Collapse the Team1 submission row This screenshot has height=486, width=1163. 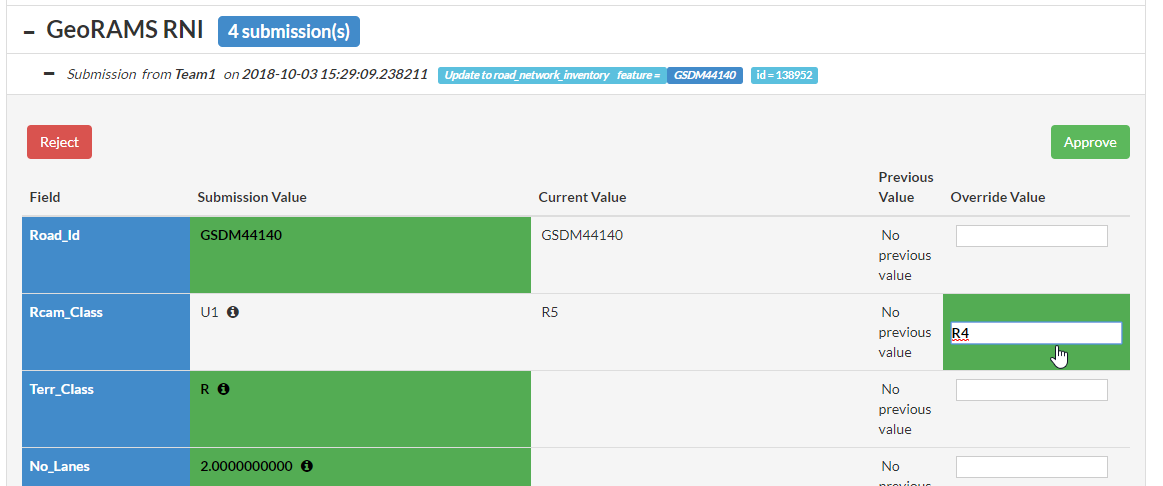coord(49,73)
